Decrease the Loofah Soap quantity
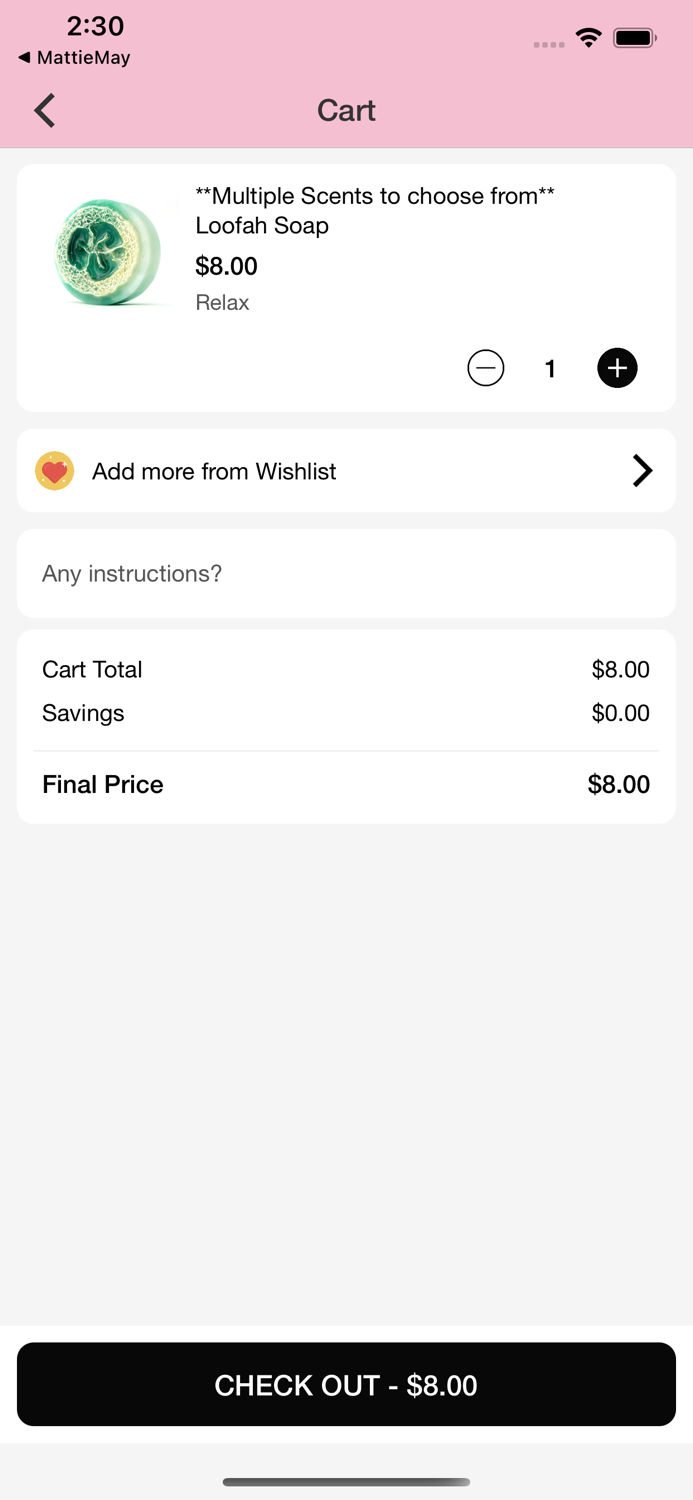Viewport: 693px width, 1500px height. (x=486, y=368)
